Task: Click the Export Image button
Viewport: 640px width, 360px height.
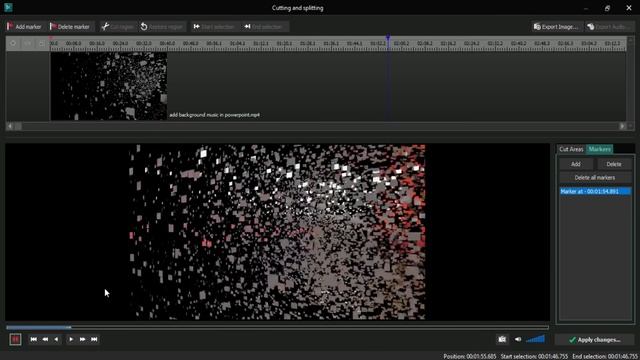Action: pyautogui.click(x=556, y=27)
